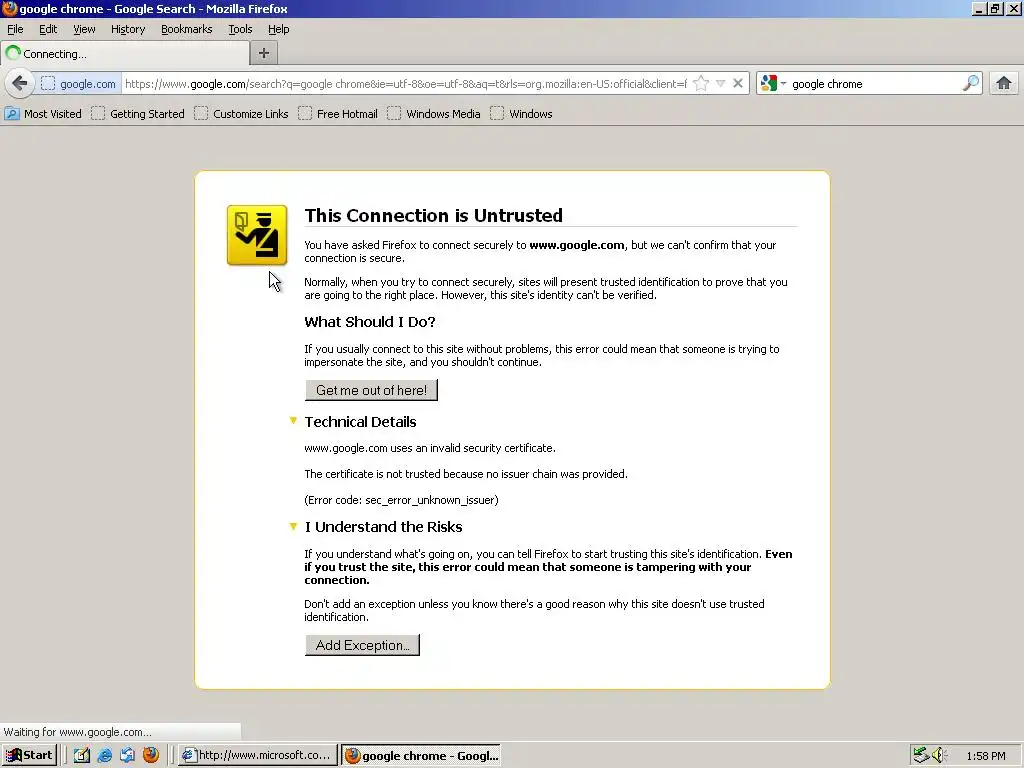Viewport: 1024px width, 768px height.
Task: Click the Waiting for www.google.com status text
Action: 78,732
